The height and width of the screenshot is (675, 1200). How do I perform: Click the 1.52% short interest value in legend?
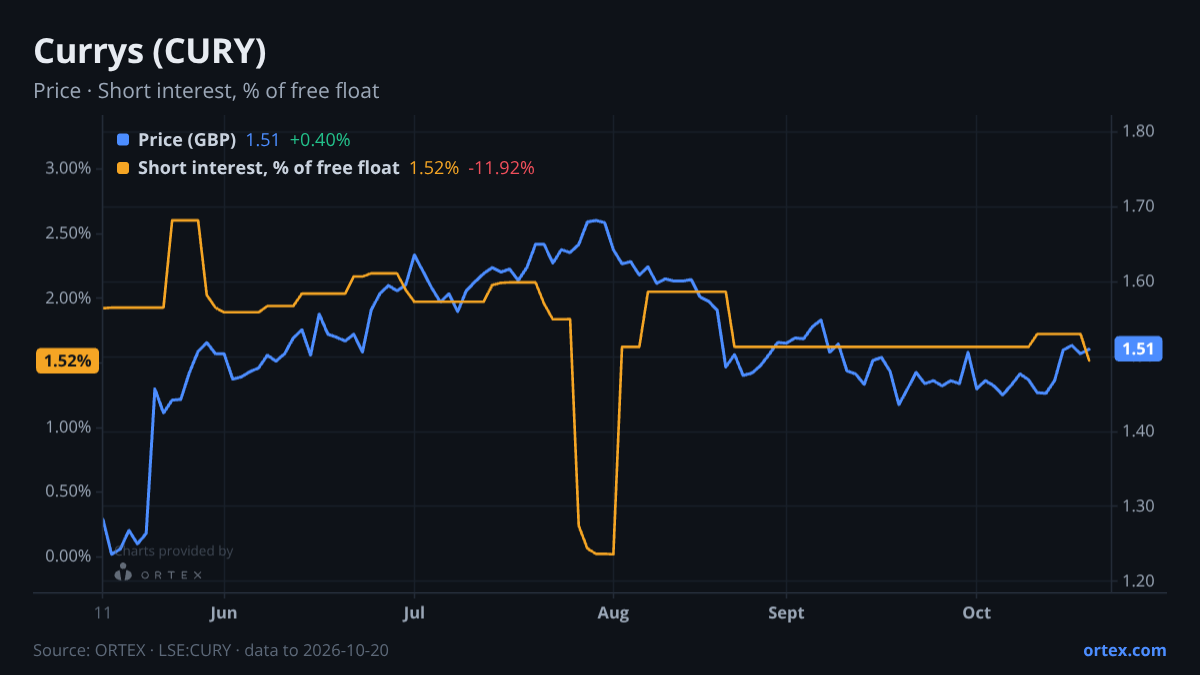[x=434, y=168]
